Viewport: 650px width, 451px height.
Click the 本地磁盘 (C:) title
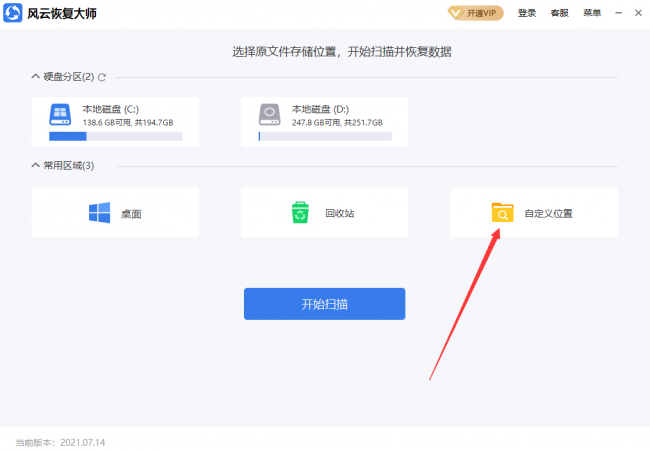click(111, 109)
